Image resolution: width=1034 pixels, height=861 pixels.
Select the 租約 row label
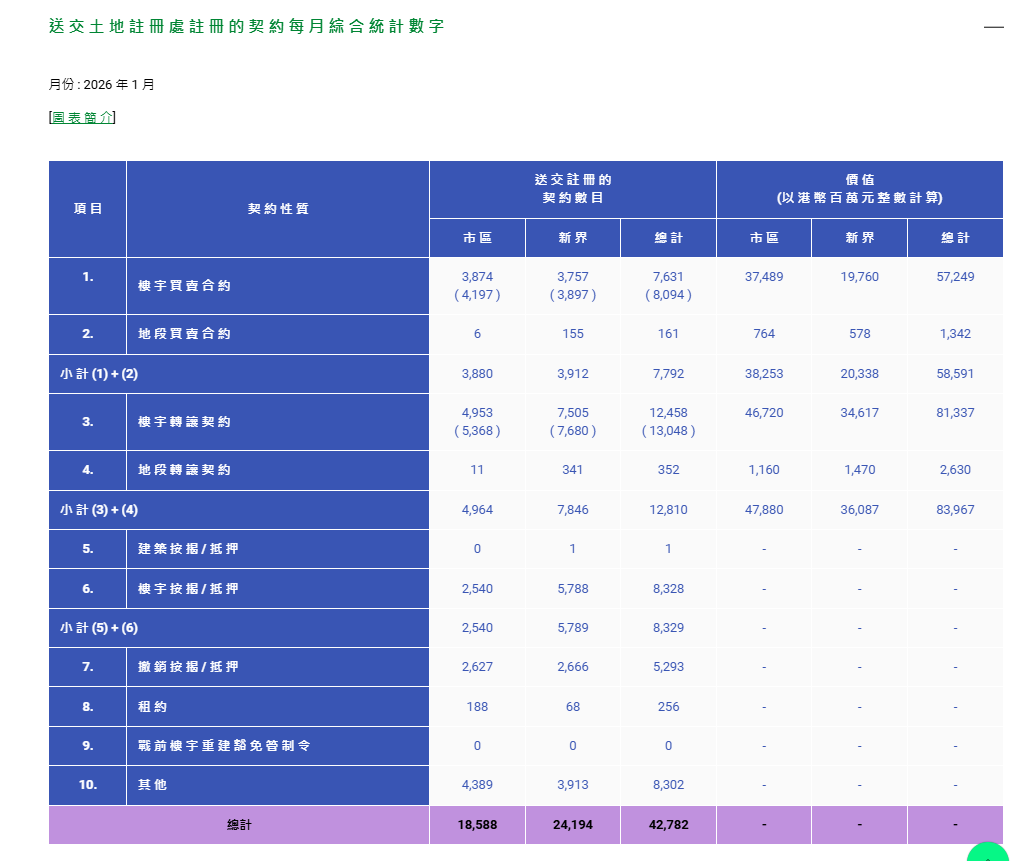(x=153, y=707)
